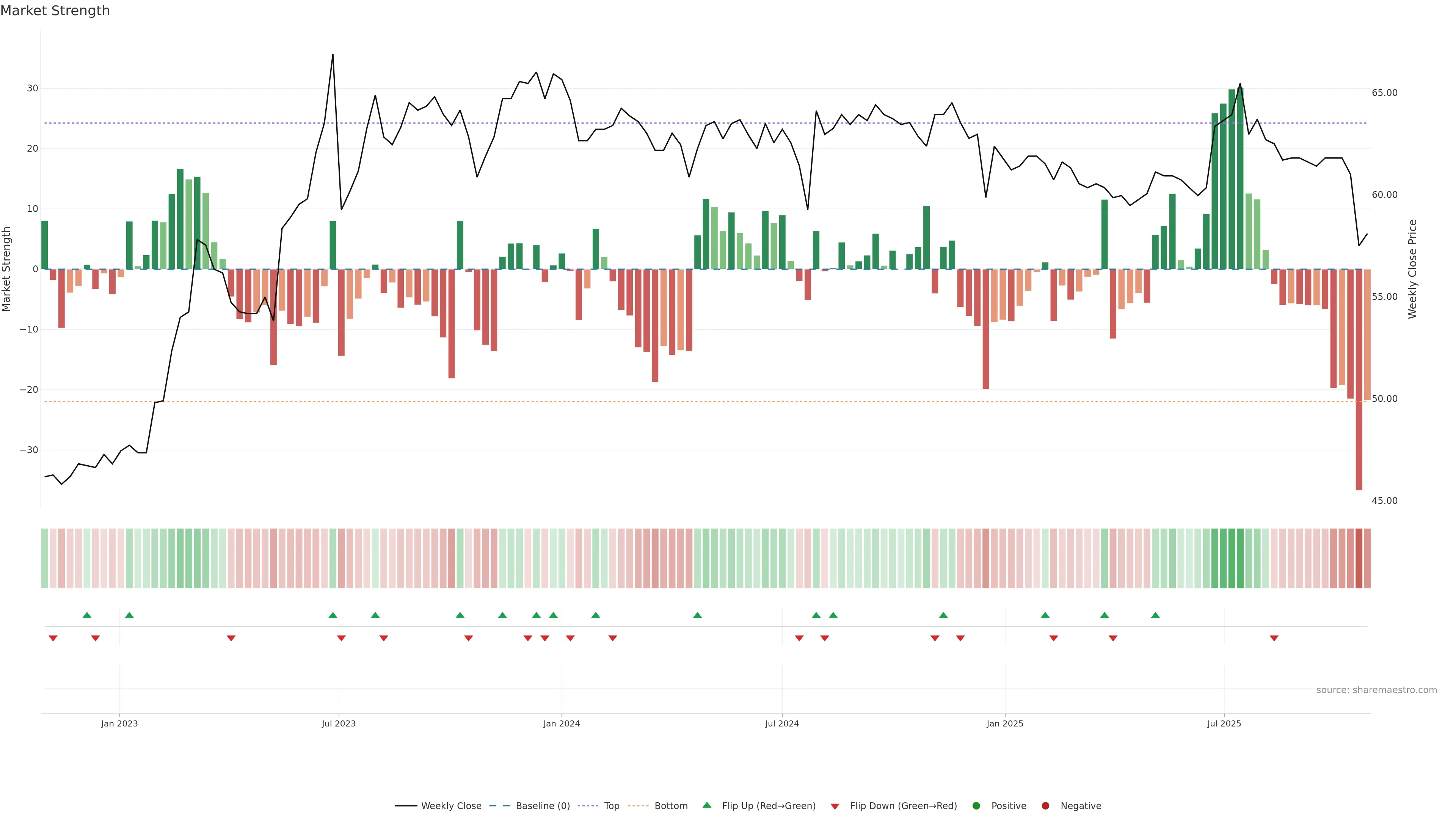1456x819 pixels.
Task: Click the rightmost red flip-down triangle marker
Action: (x=1274, y=638)
